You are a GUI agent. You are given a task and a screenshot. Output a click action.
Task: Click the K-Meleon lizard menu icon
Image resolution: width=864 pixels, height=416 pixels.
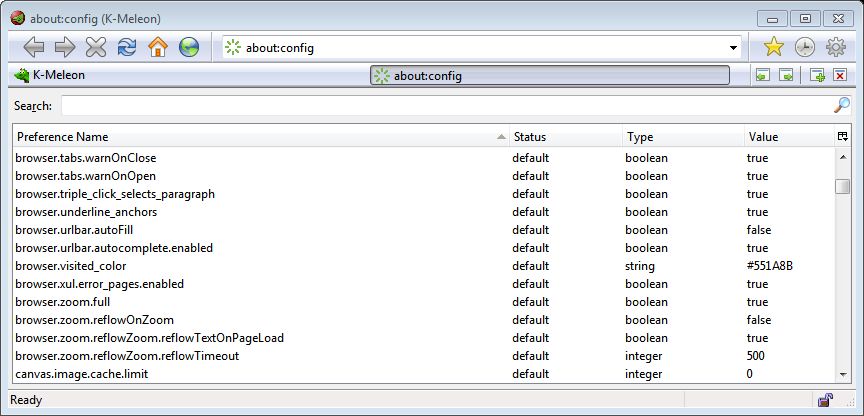21,75
